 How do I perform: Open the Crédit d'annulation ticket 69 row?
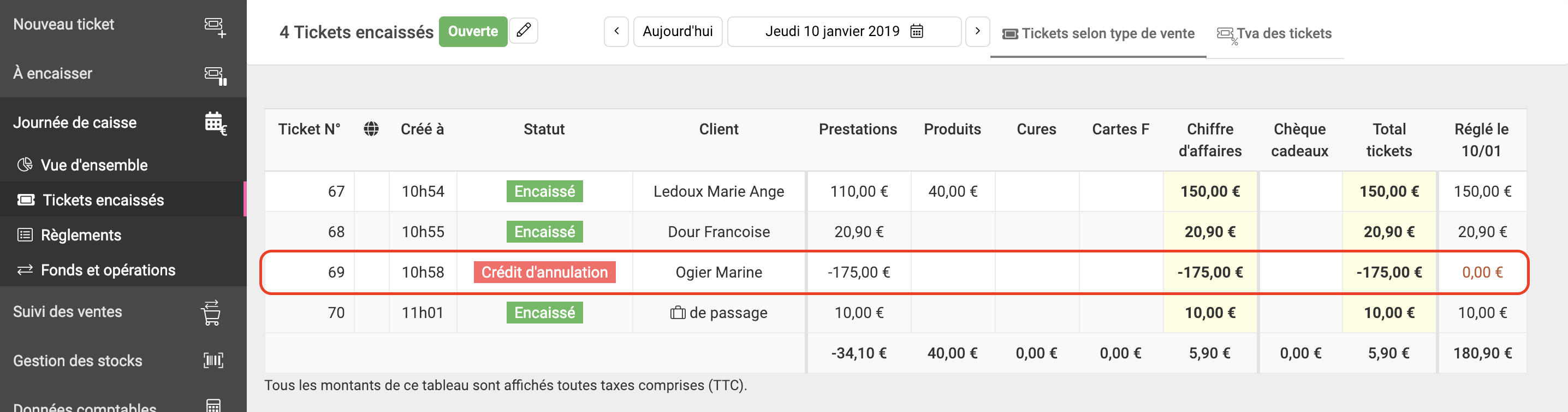895,273
